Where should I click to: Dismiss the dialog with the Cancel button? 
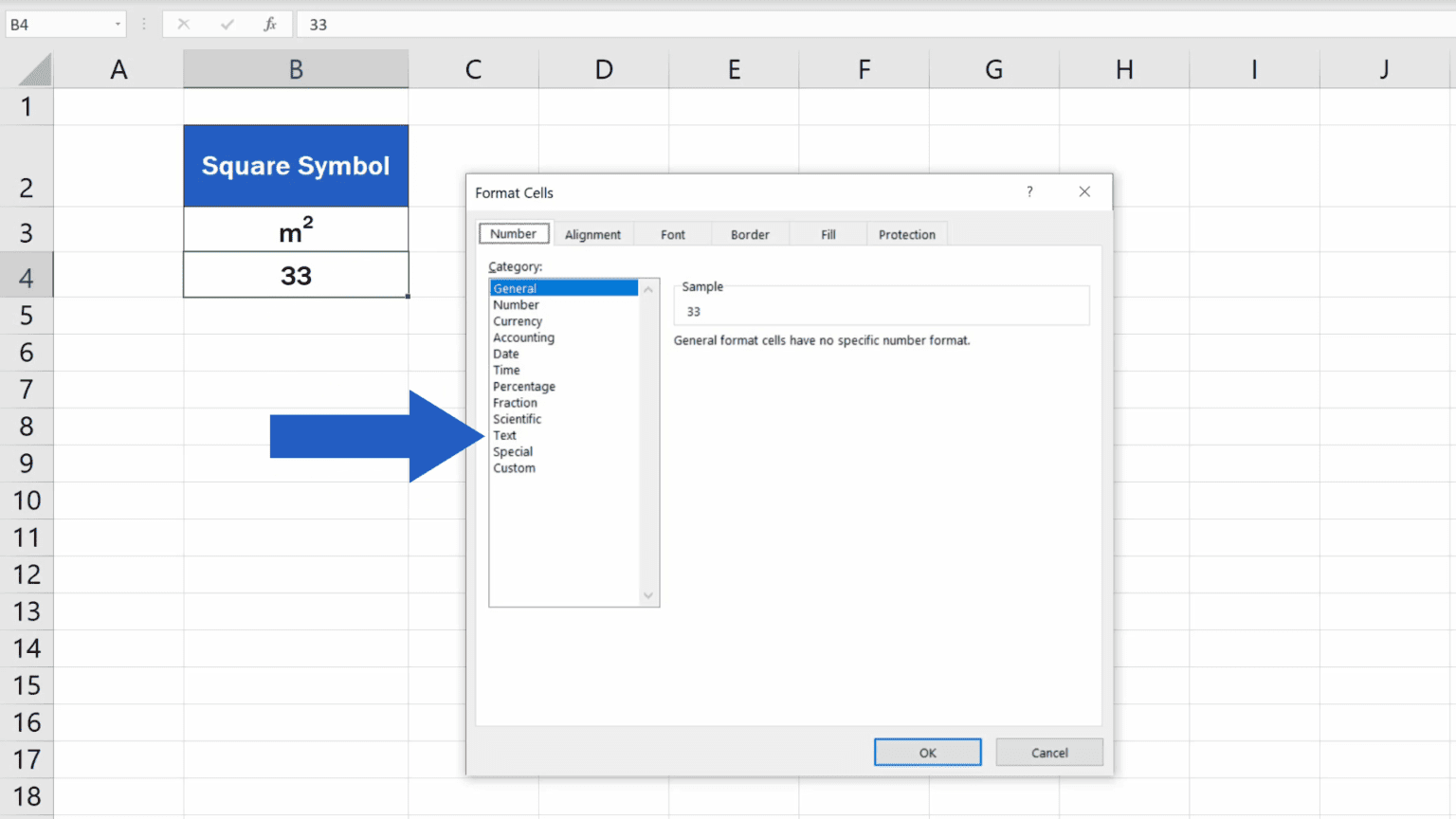coord(1049,752)
